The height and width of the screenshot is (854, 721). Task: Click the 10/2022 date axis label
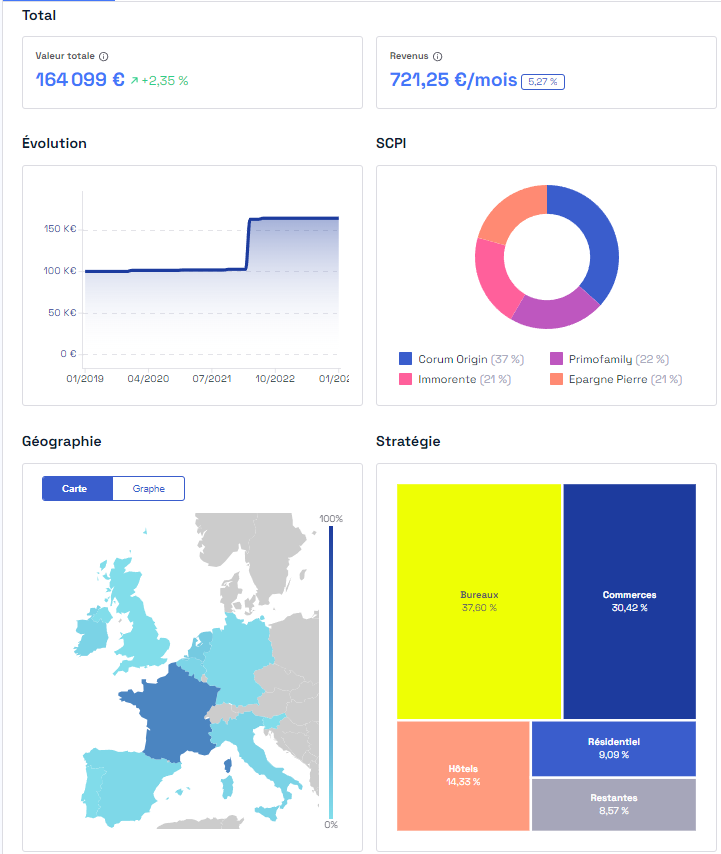[275, 379]
